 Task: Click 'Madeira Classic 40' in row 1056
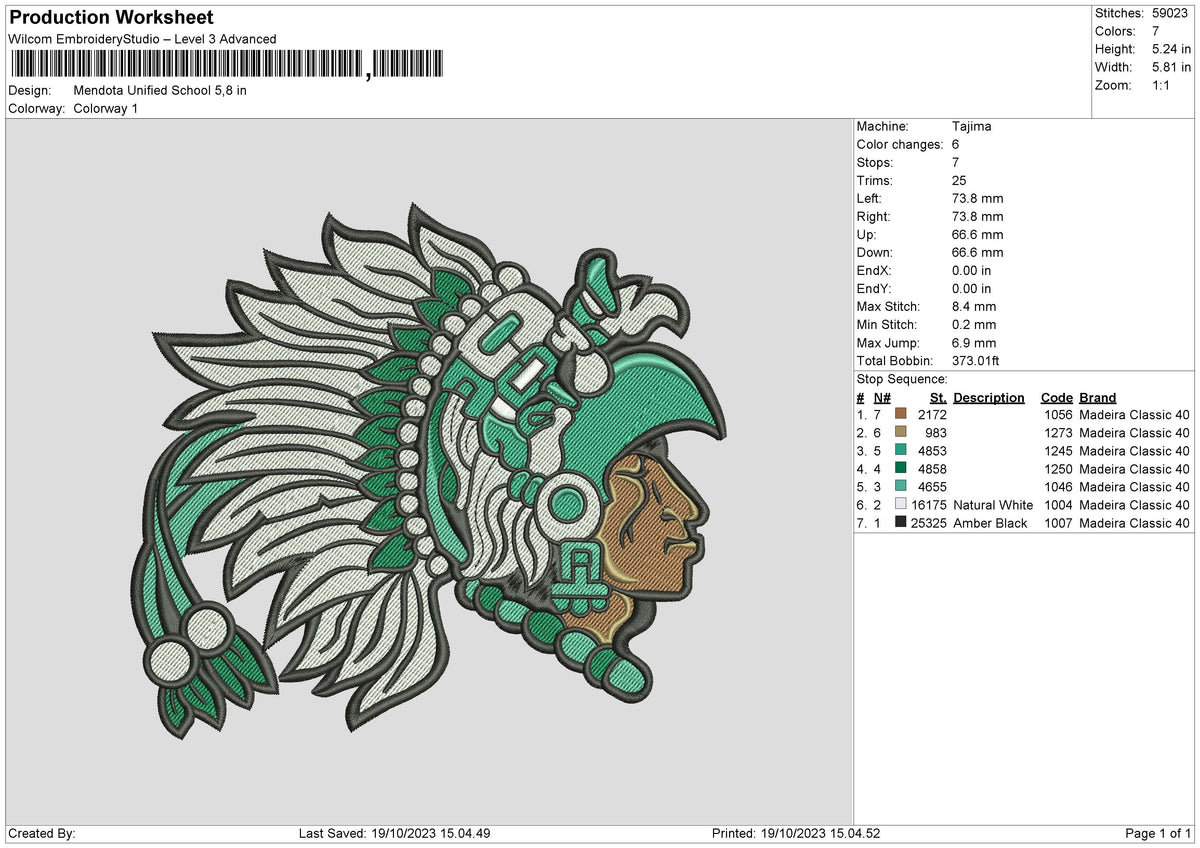click(1134, 415)
